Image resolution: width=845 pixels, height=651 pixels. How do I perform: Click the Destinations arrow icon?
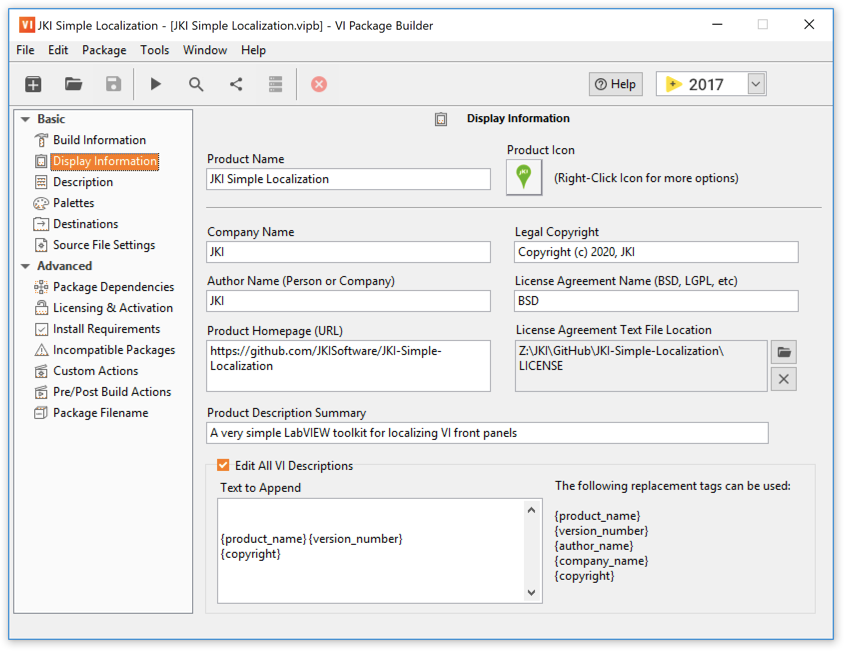(x=41, y=224)
